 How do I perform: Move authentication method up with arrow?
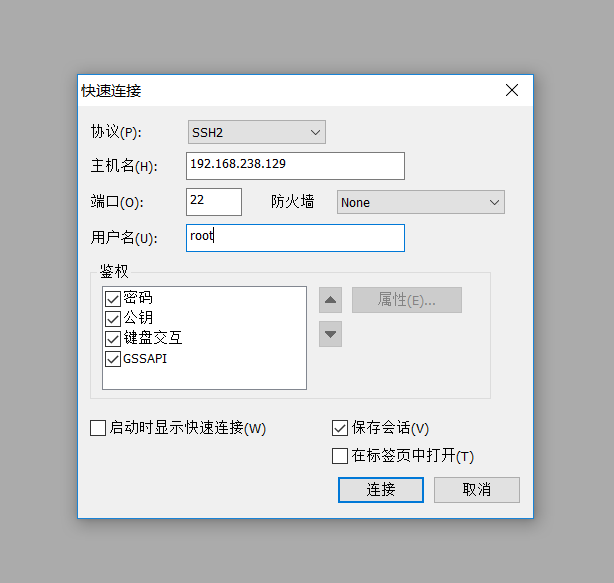coord(330,300)
